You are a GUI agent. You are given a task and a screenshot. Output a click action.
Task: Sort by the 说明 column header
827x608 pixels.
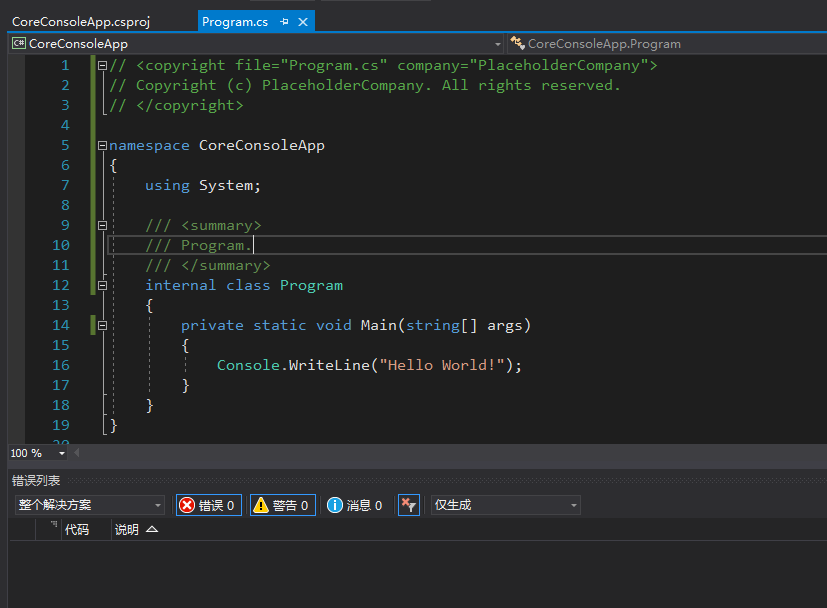click(136, 529)
